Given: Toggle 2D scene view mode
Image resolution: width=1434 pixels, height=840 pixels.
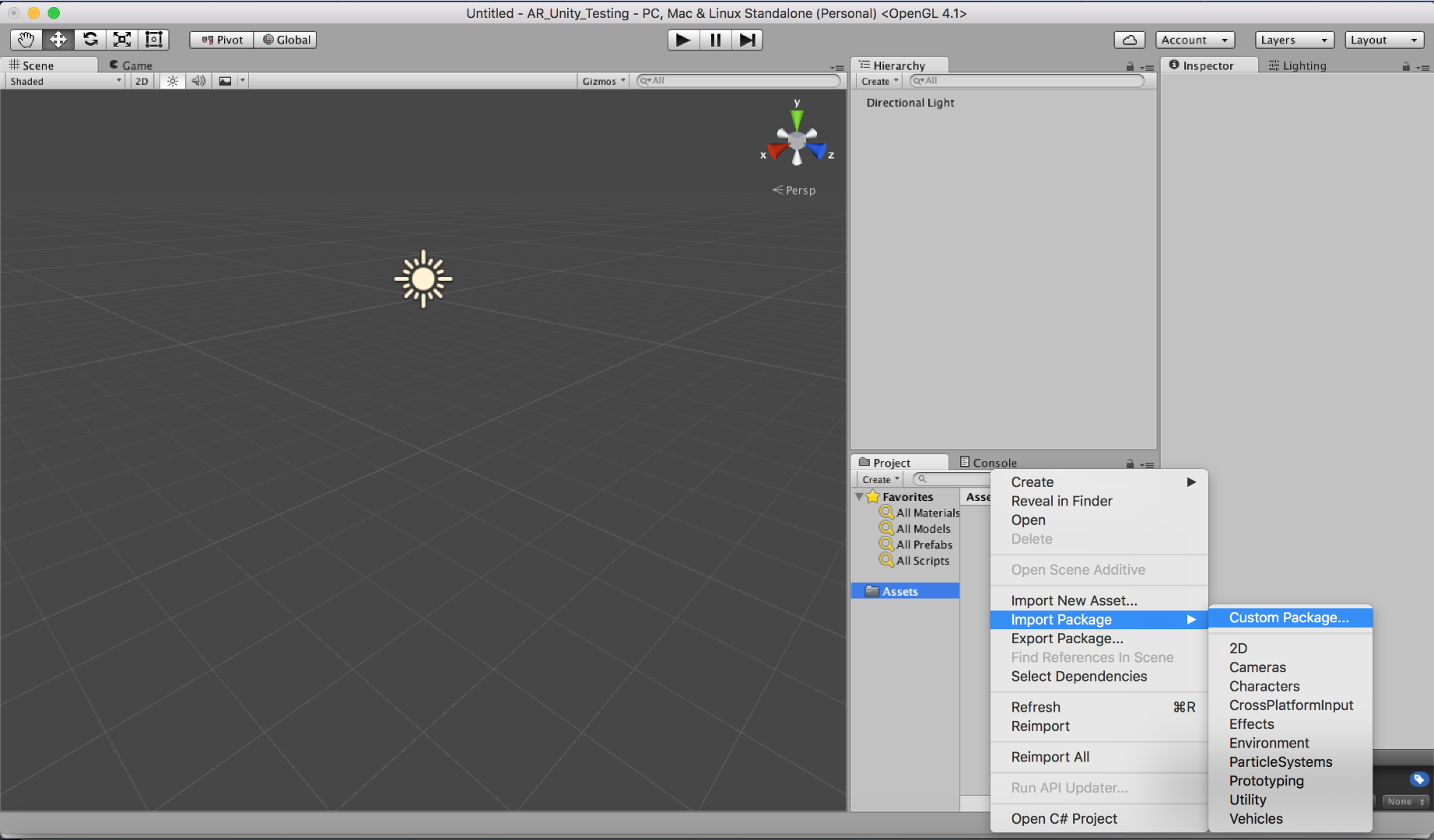Looking at the screenshot, I should 141,81.
